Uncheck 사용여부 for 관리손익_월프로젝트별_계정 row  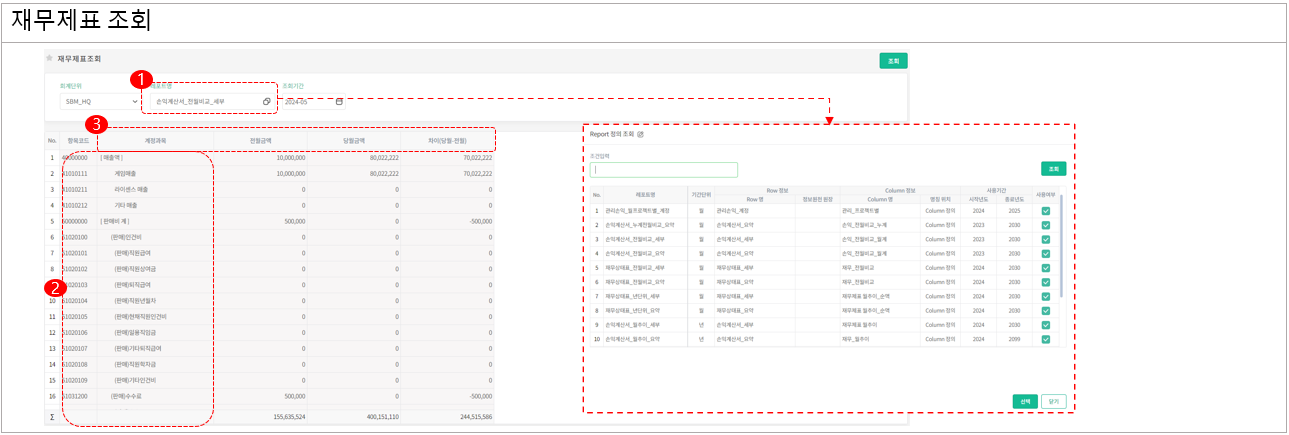(1045, 211)
